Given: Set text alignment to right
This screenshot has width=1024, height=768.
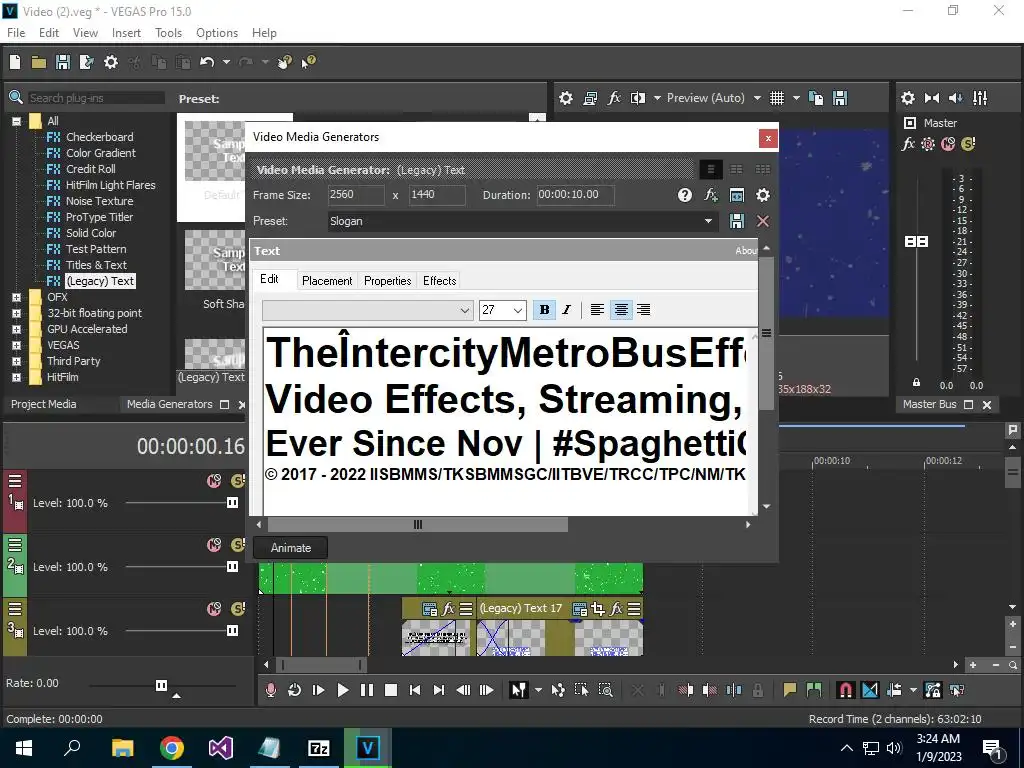Looking at the screenshot, I should click(643, 310).
